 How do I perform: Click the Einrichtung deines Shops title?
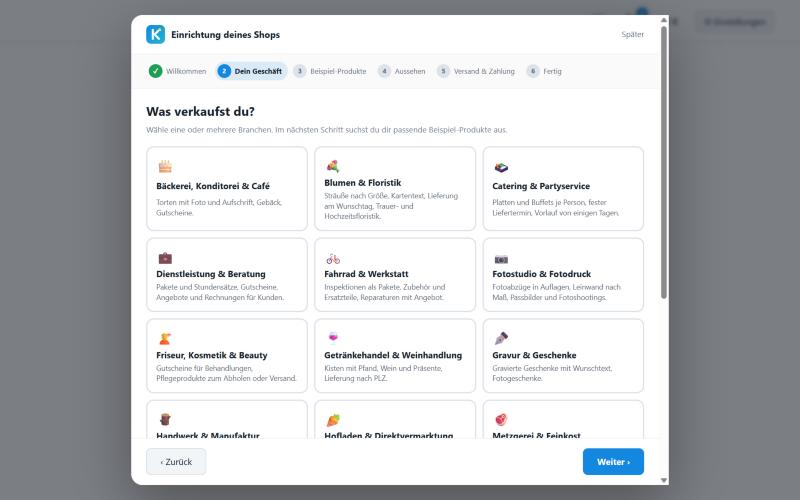pos(226,35)
